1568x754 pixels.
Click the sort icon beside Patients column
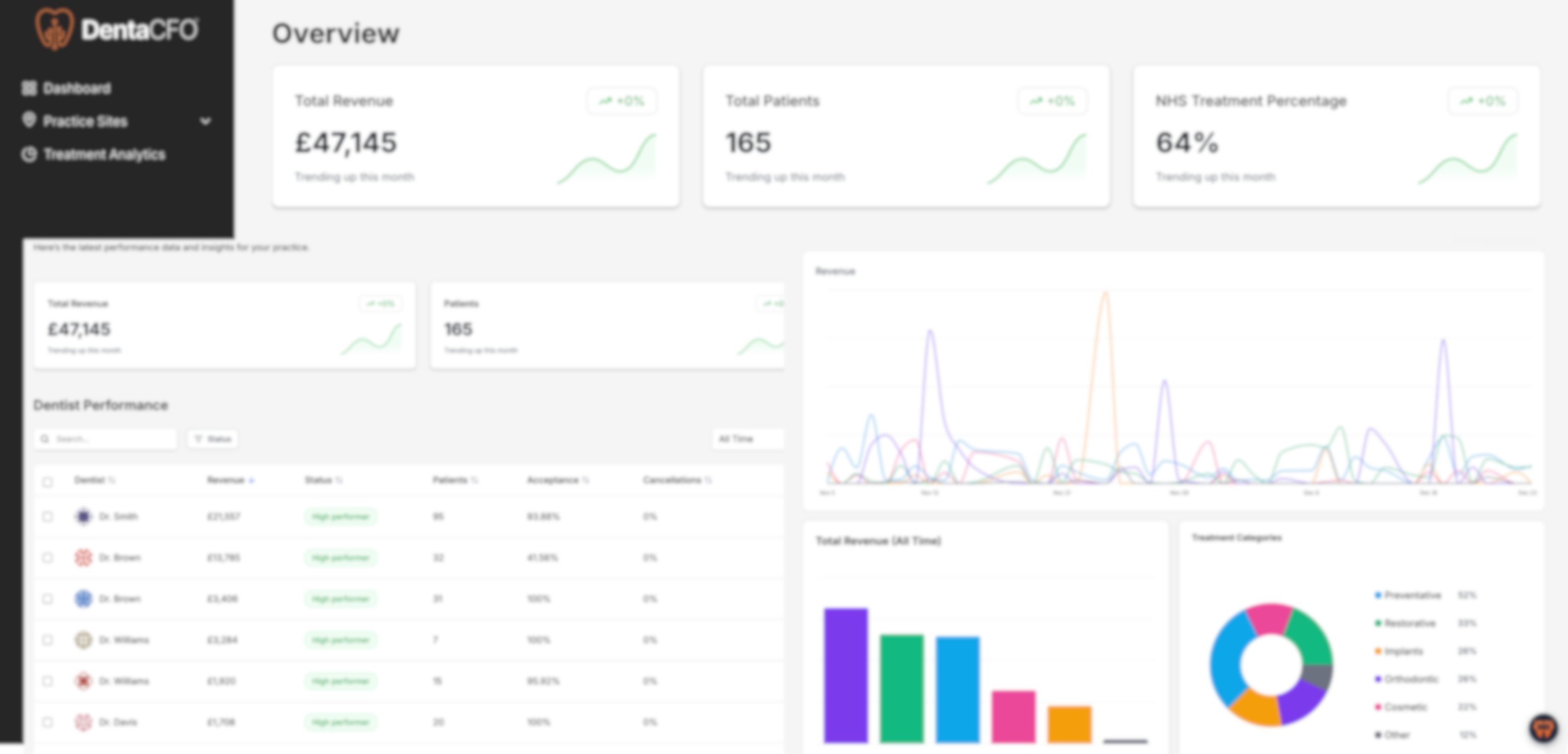click(x=474, y=480)
